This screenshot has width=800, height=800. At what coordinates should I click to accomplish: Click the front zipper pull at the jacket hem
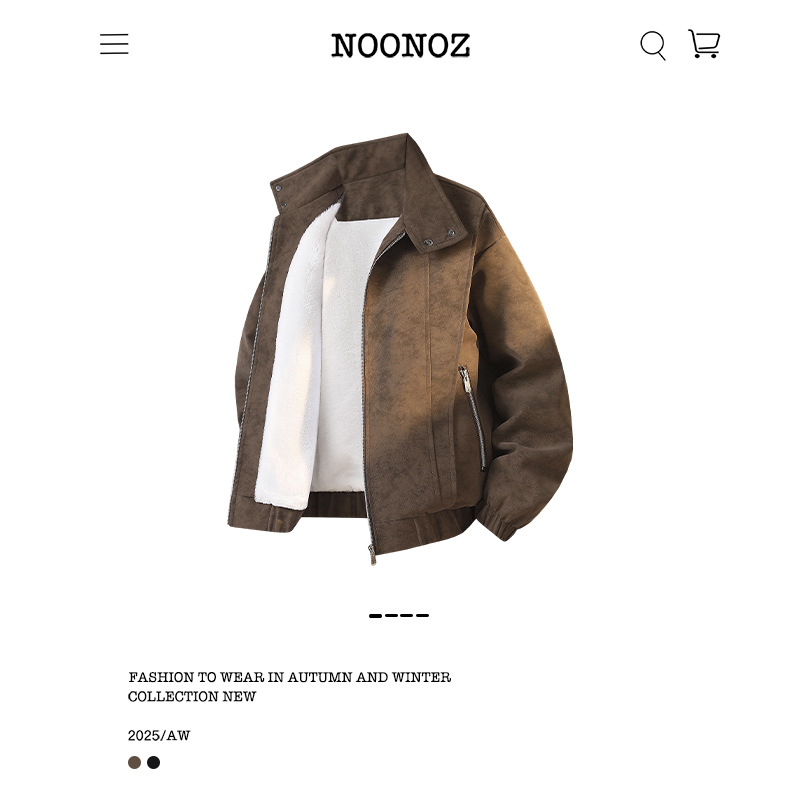(x=372, y=555)
